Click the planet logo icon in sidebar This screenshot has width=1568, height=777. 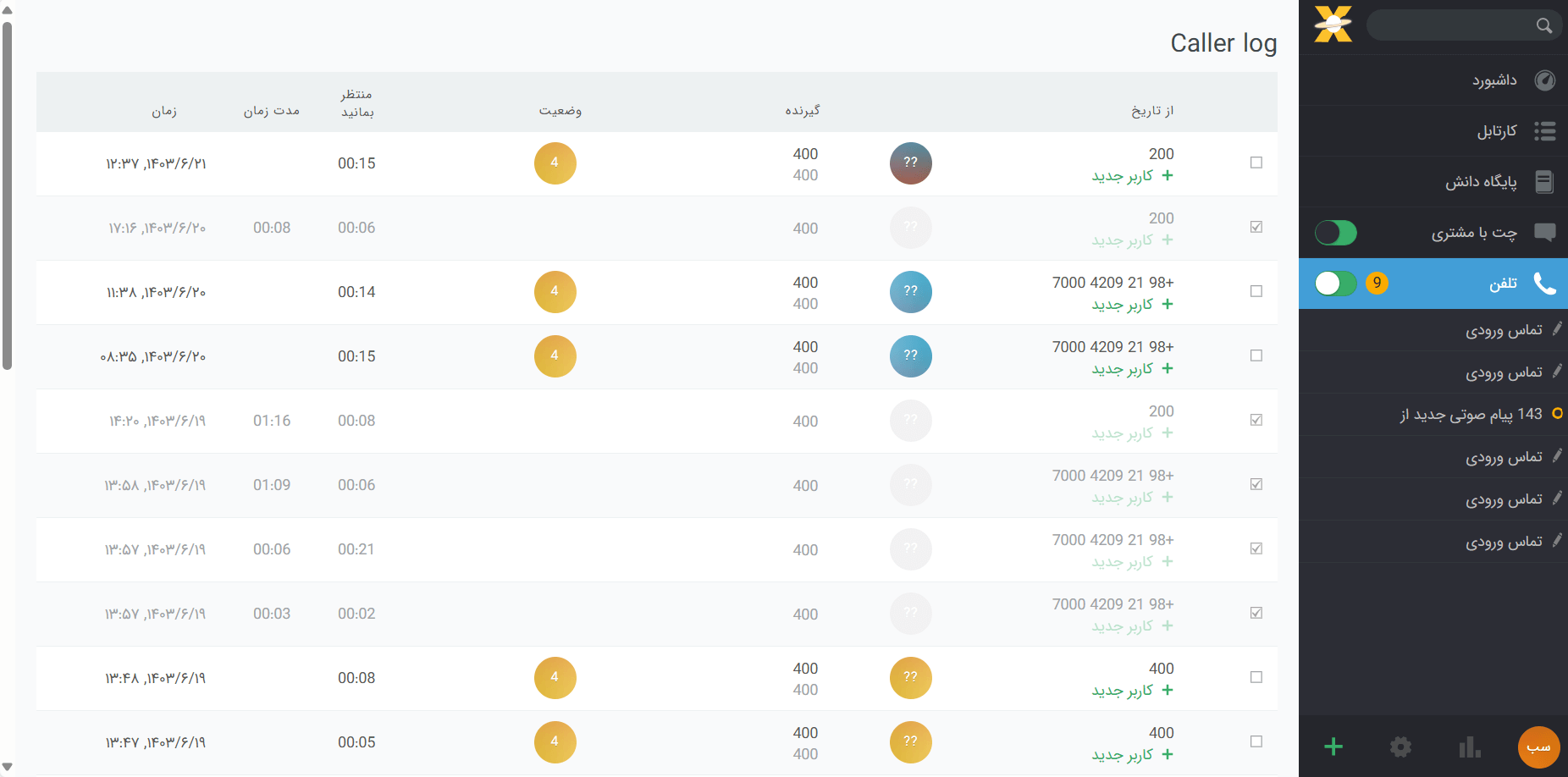tap(1333, 24)
